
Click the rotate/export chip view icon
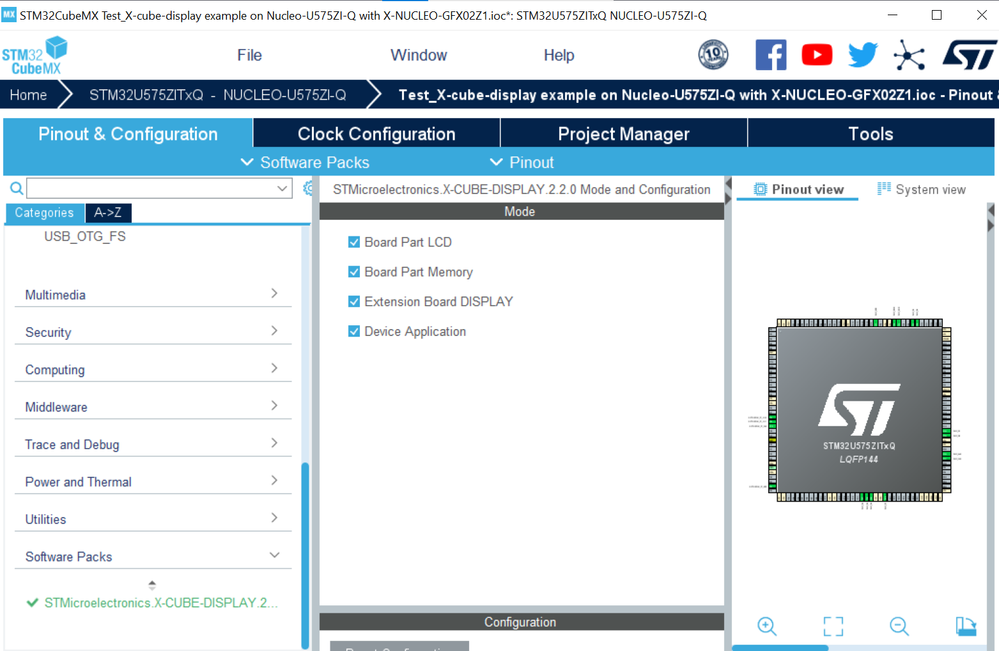coord(966,626)
